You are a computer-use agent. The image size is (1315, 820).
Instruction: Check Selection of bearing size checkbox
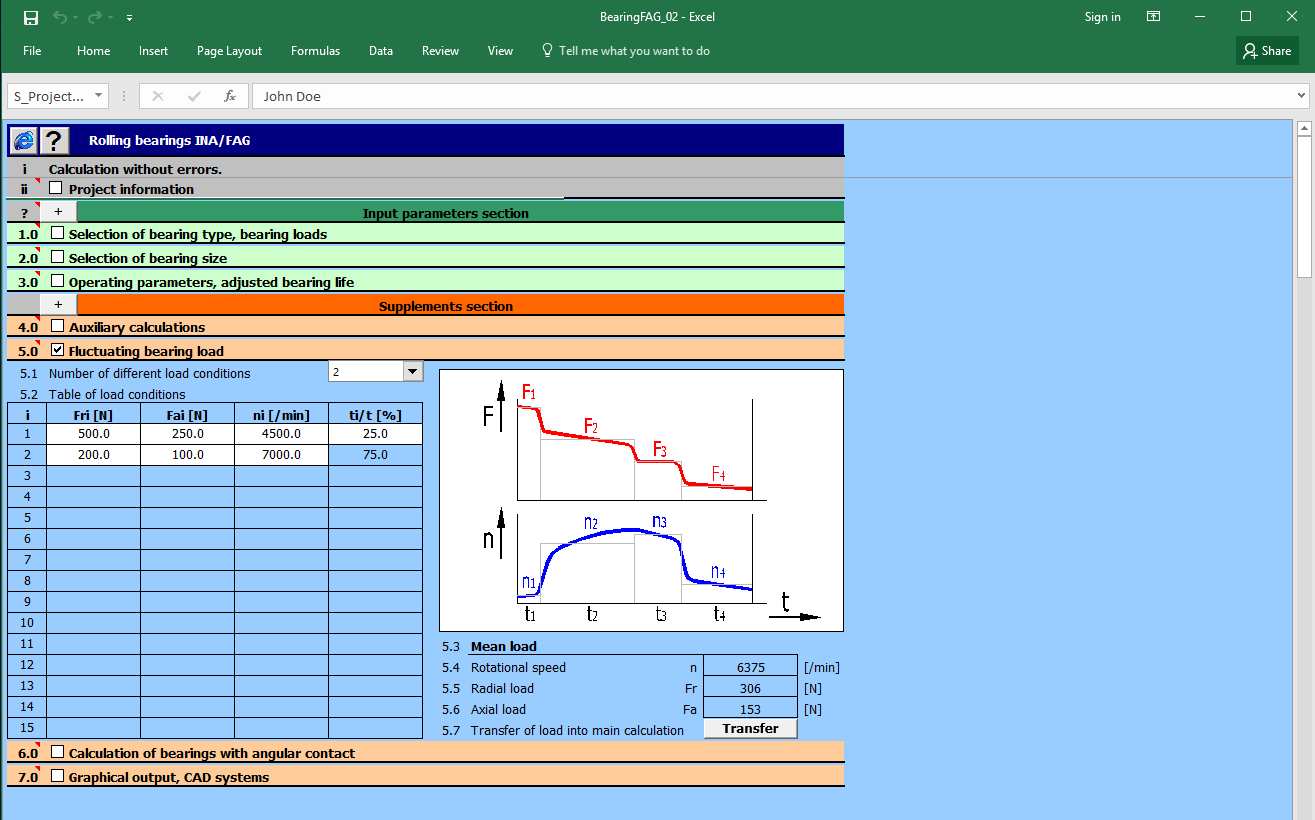[57, 257]
